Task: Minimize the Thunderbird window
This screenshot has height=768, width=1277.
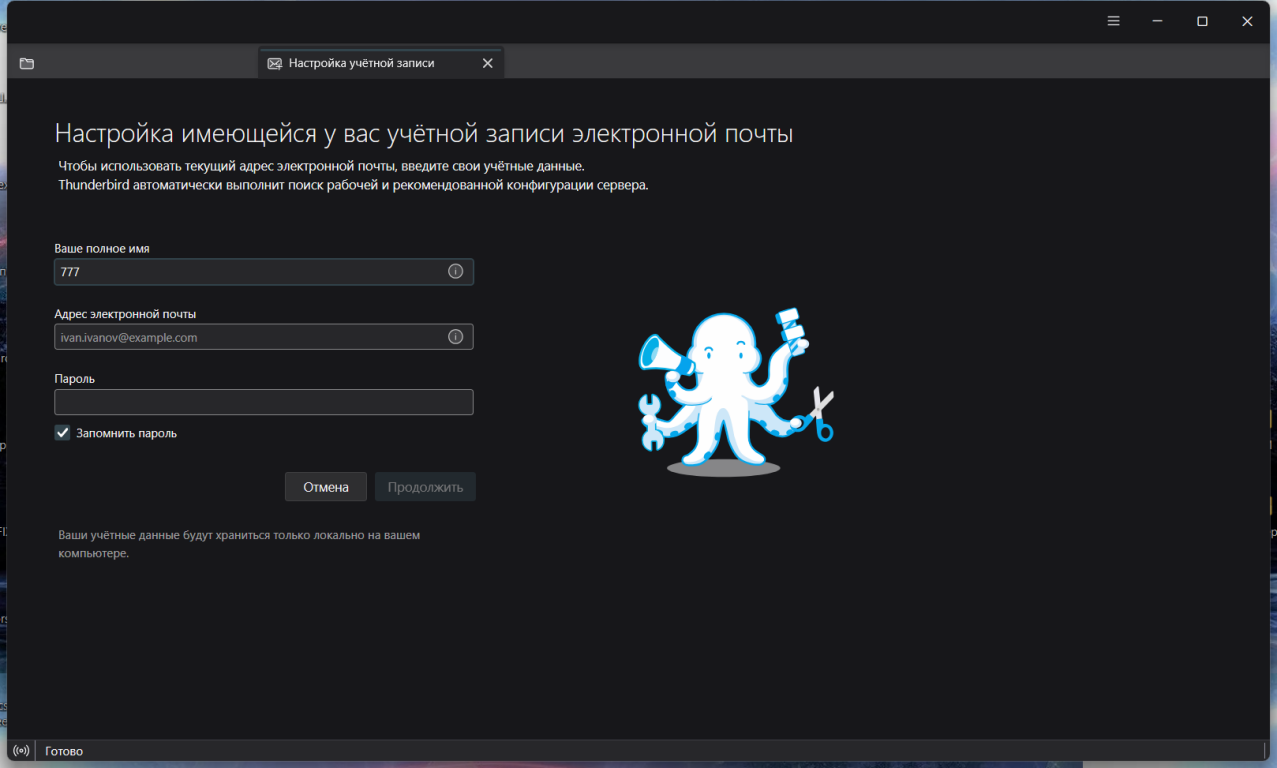Action: (x=1157, y=21)
